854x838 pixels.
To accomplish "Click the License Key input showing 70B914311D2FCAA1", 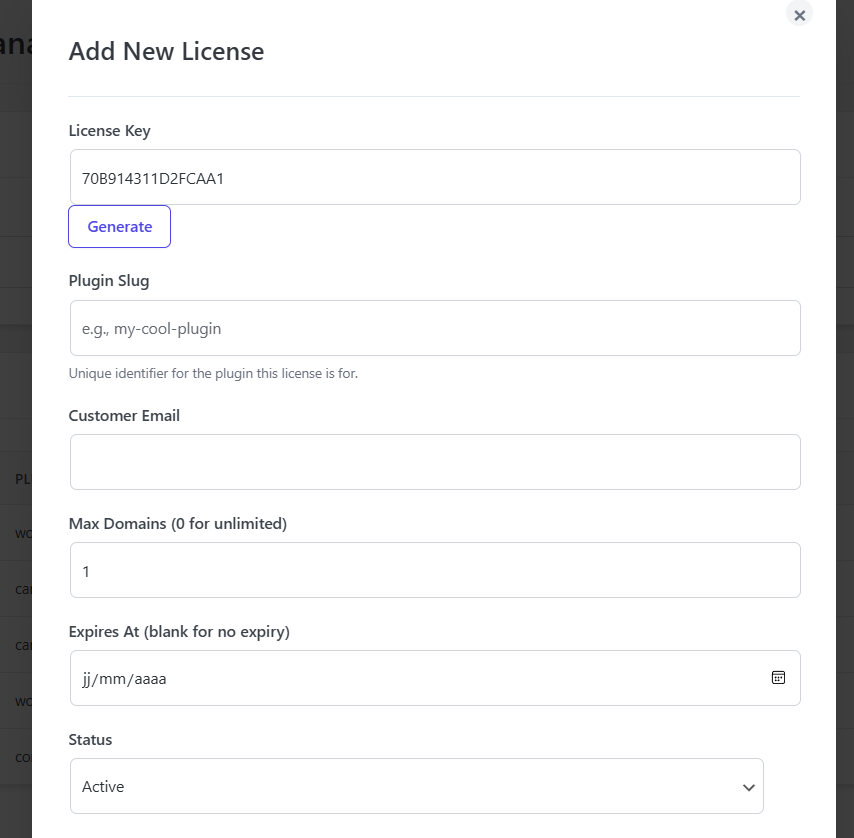I will tap(435, 176).
